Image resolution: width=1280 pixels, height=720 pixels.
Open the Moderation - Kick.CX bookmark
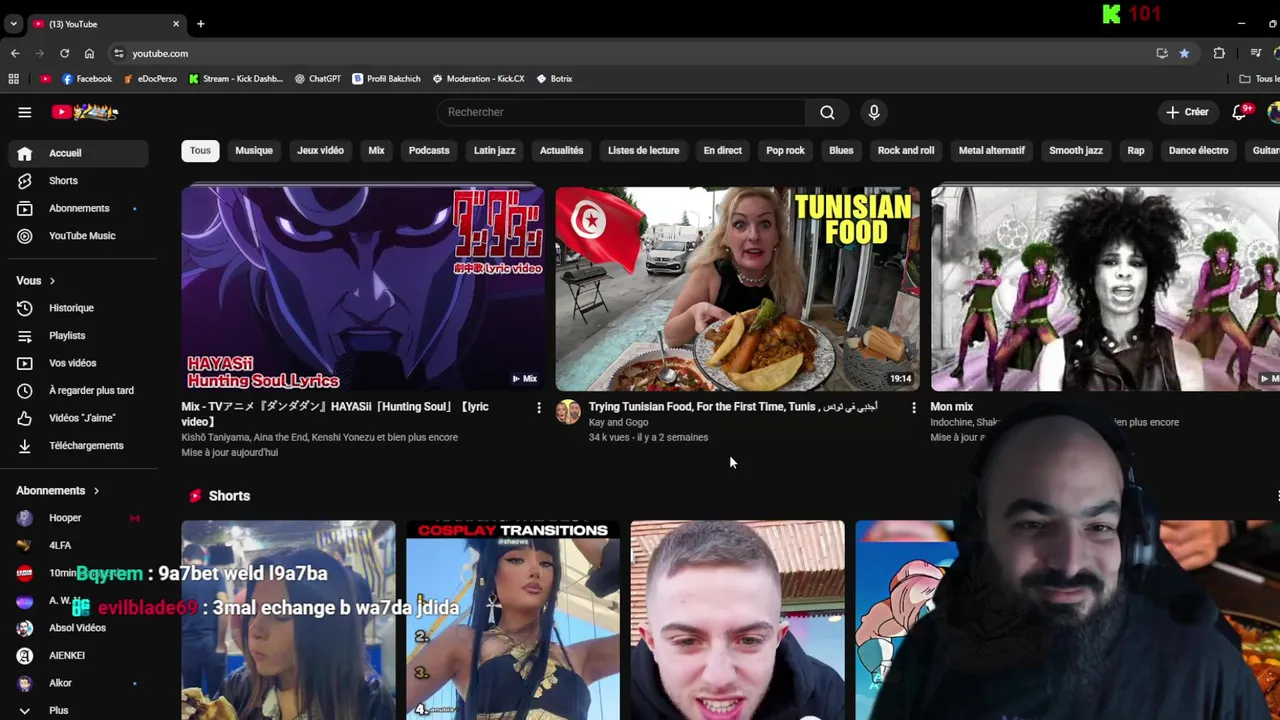tap(478, 78)
